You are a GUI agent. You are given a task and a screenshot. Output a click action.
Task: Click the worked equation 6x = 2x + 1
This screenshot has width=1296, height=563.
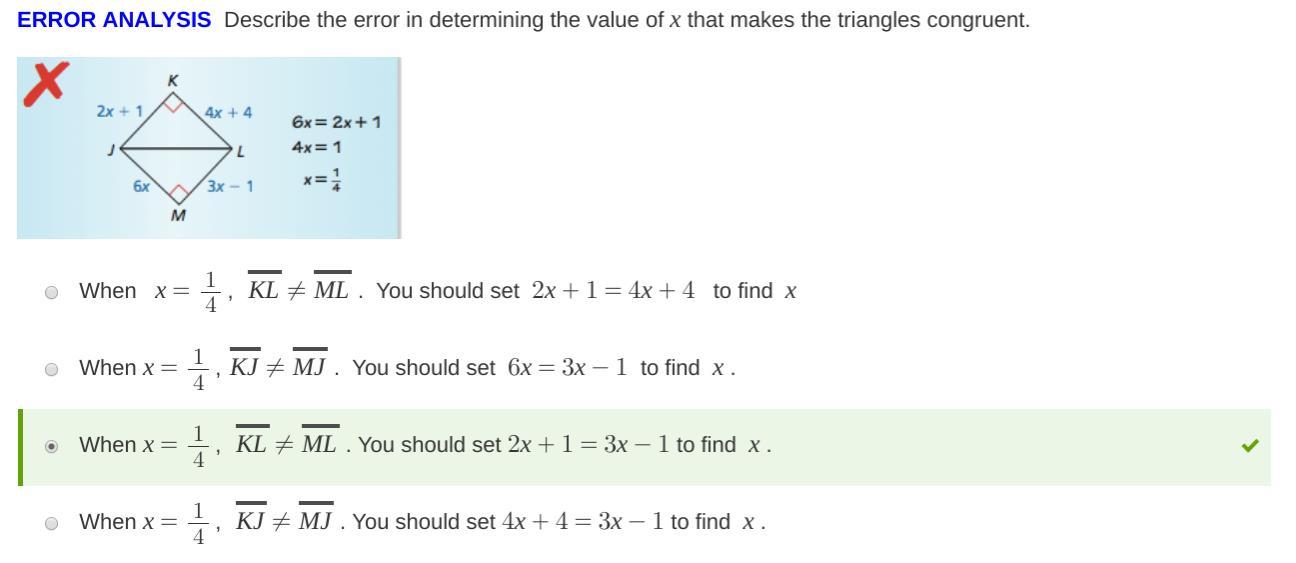336,122
